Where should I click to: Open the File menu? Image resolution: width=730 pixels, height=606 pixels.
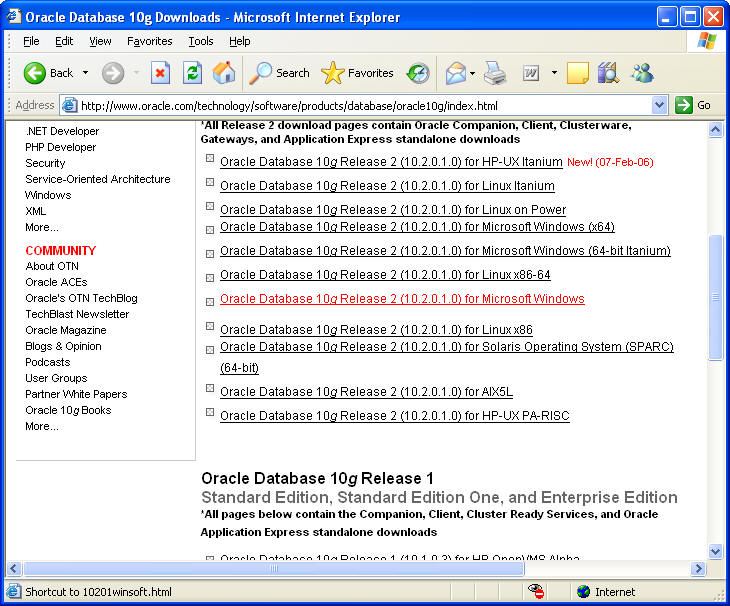point(31,41)
